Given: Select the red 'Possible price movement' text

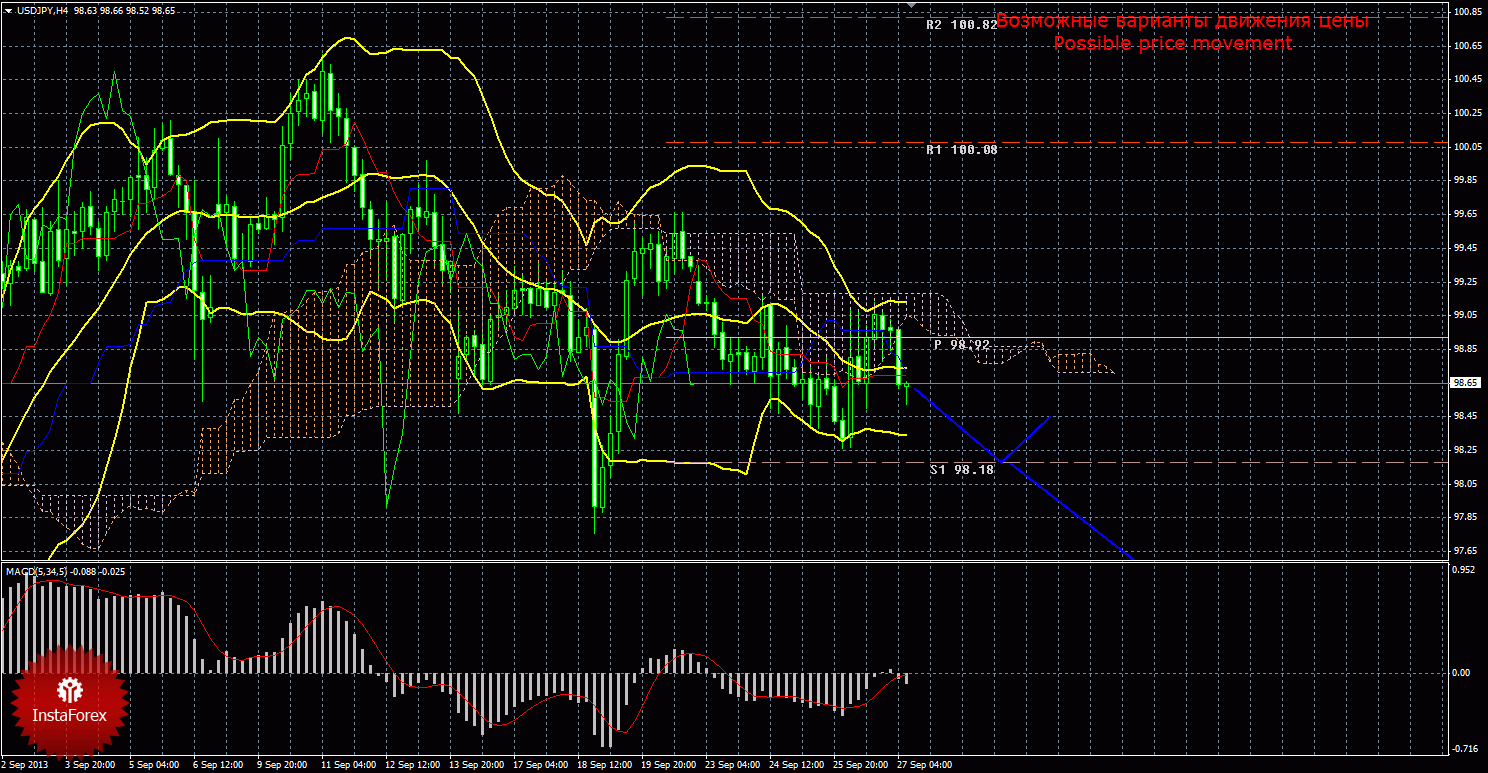Looking at the screenshot, I should pyautogui.click(x=1172, y=44).
